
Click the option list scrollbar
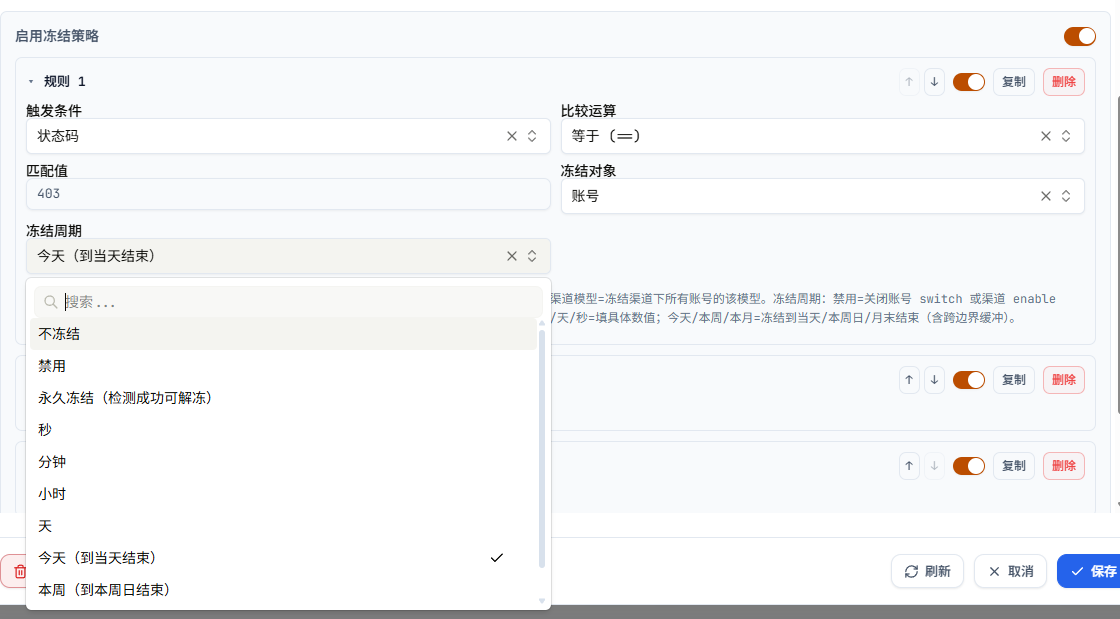click(x=541, y=448)
